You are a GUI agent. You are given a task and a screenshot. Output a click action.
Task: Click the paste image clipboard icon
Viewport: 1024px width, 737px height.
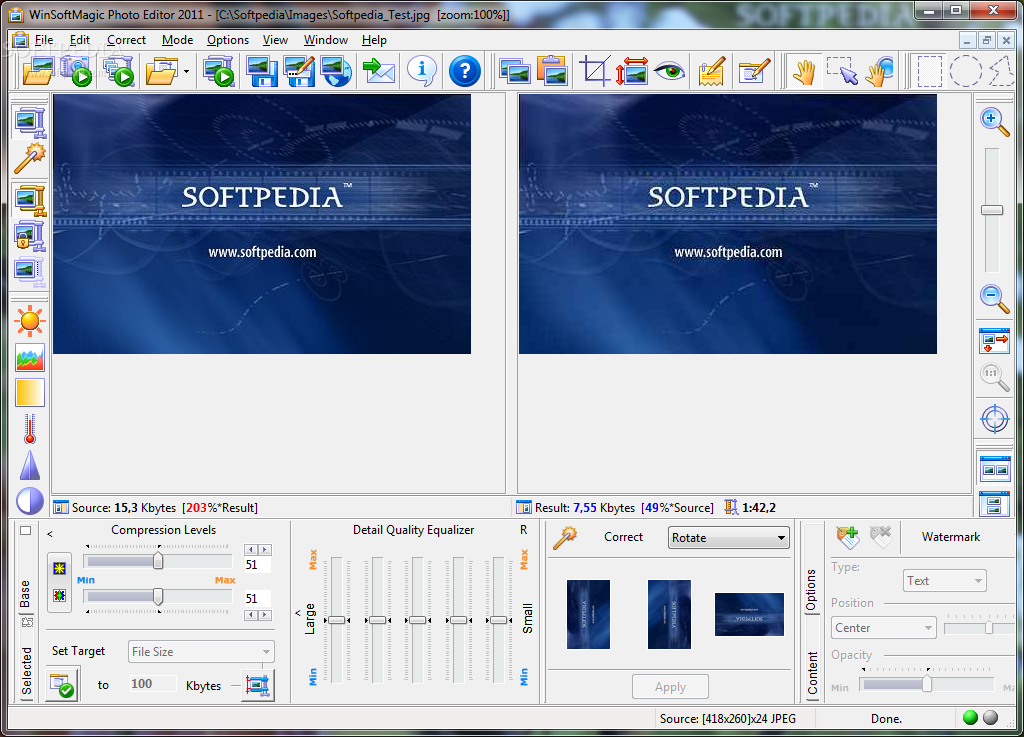[552, 71]
